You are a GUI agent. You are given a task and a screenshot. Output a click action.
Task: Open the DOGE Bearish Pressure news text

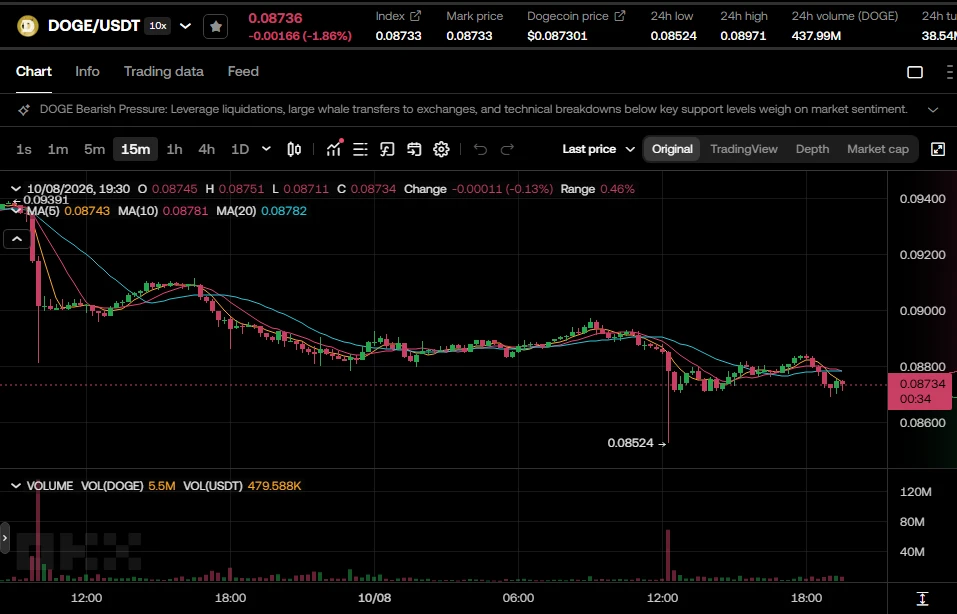(x=474, y=109)
